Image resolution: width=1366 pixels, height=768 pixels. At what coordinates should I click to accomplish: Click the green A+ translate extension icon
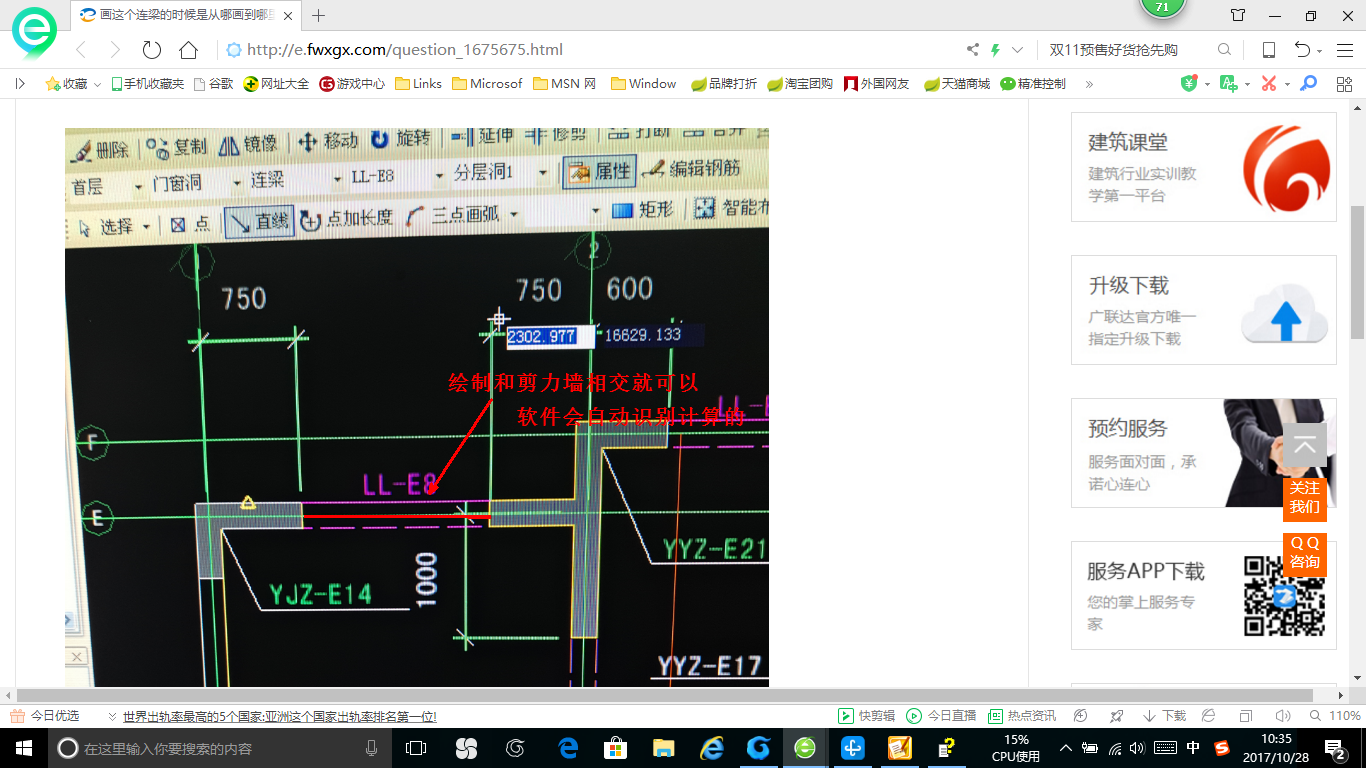coord(1228,84)
